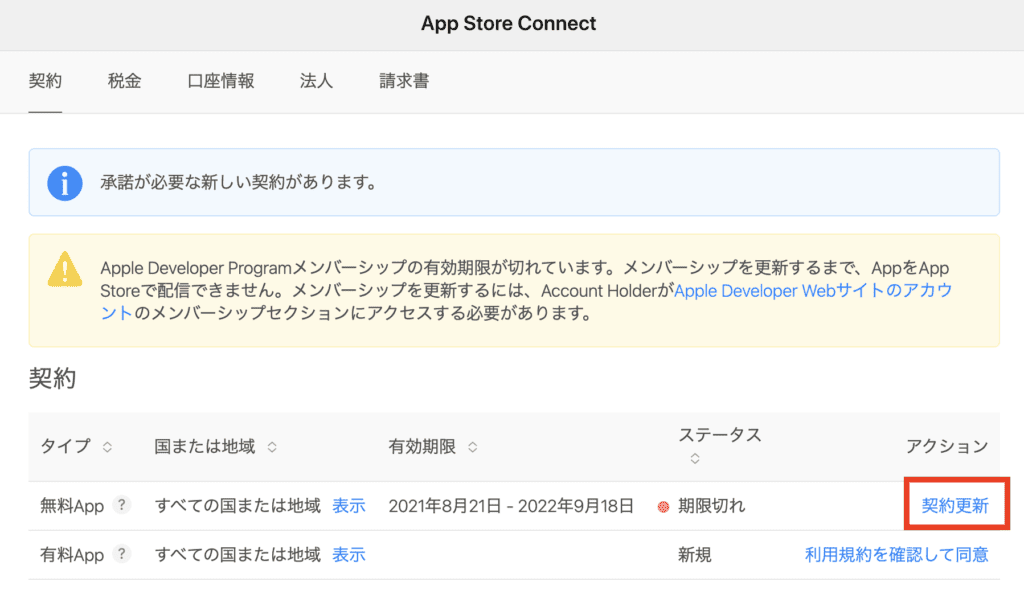This screenshot has width=1024, height=606.
Task: Click the blue info icon in the notice banner
Action: click(x=65, y=183)
